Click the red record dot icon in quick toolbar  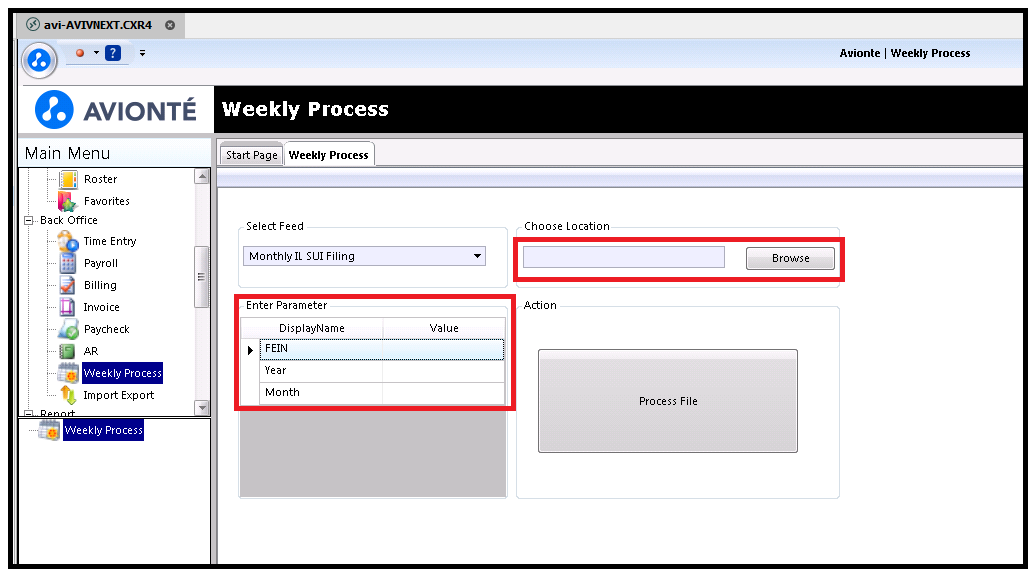tap(80, 53)
